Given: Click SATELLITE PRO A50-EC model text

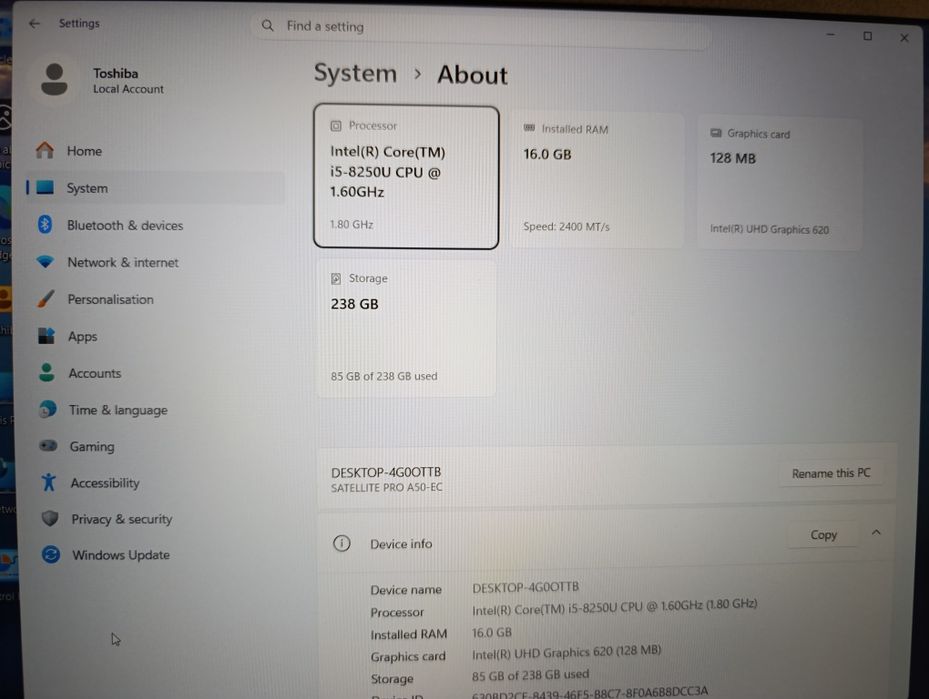Looking at the screenshot, I should click(x=386, y=488).
